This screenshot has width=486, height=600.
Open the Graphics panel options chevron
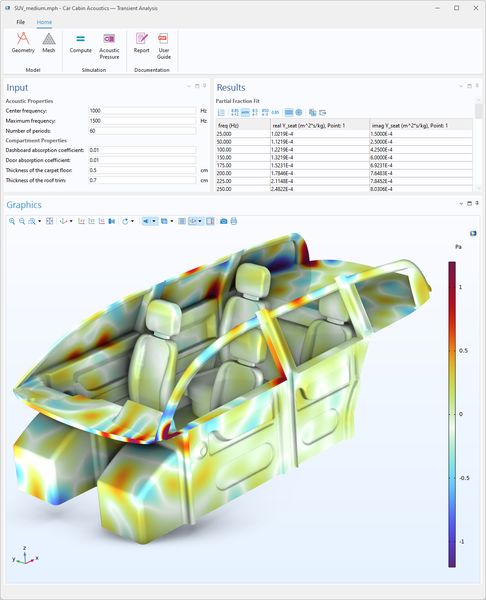(461, 204)
